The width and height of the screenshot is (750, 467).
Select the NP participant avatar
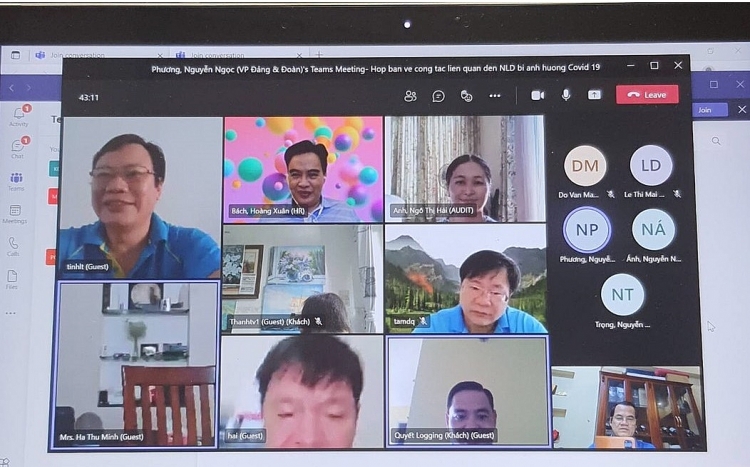587,230
